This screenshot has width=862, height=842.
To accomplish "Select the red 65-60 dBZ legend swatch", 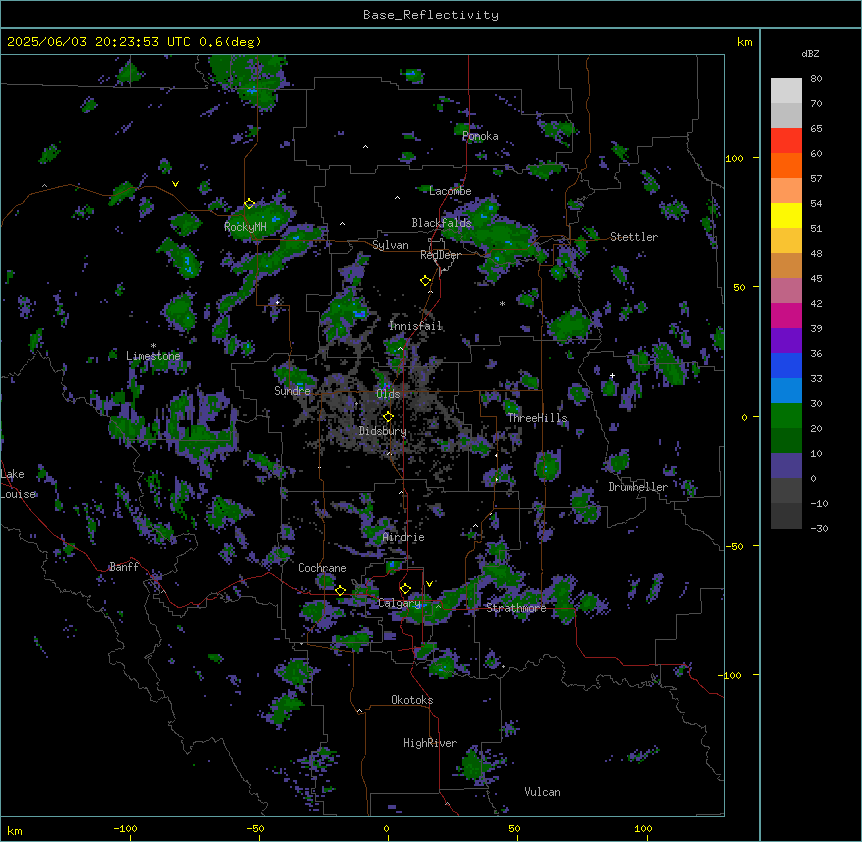I will [786, 141].
